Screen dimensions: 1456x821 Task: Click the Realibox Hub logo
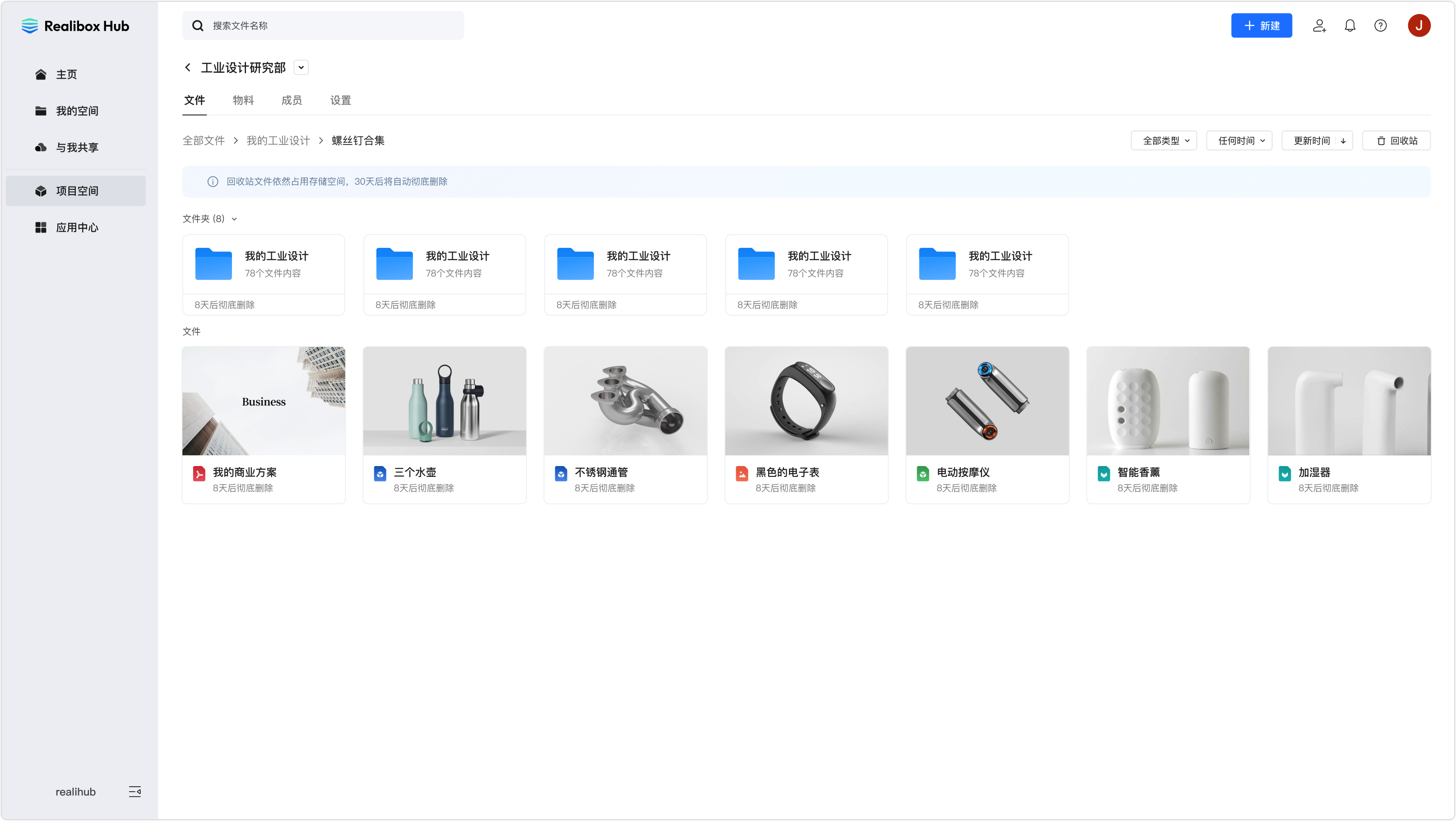(x=75, y=26)
